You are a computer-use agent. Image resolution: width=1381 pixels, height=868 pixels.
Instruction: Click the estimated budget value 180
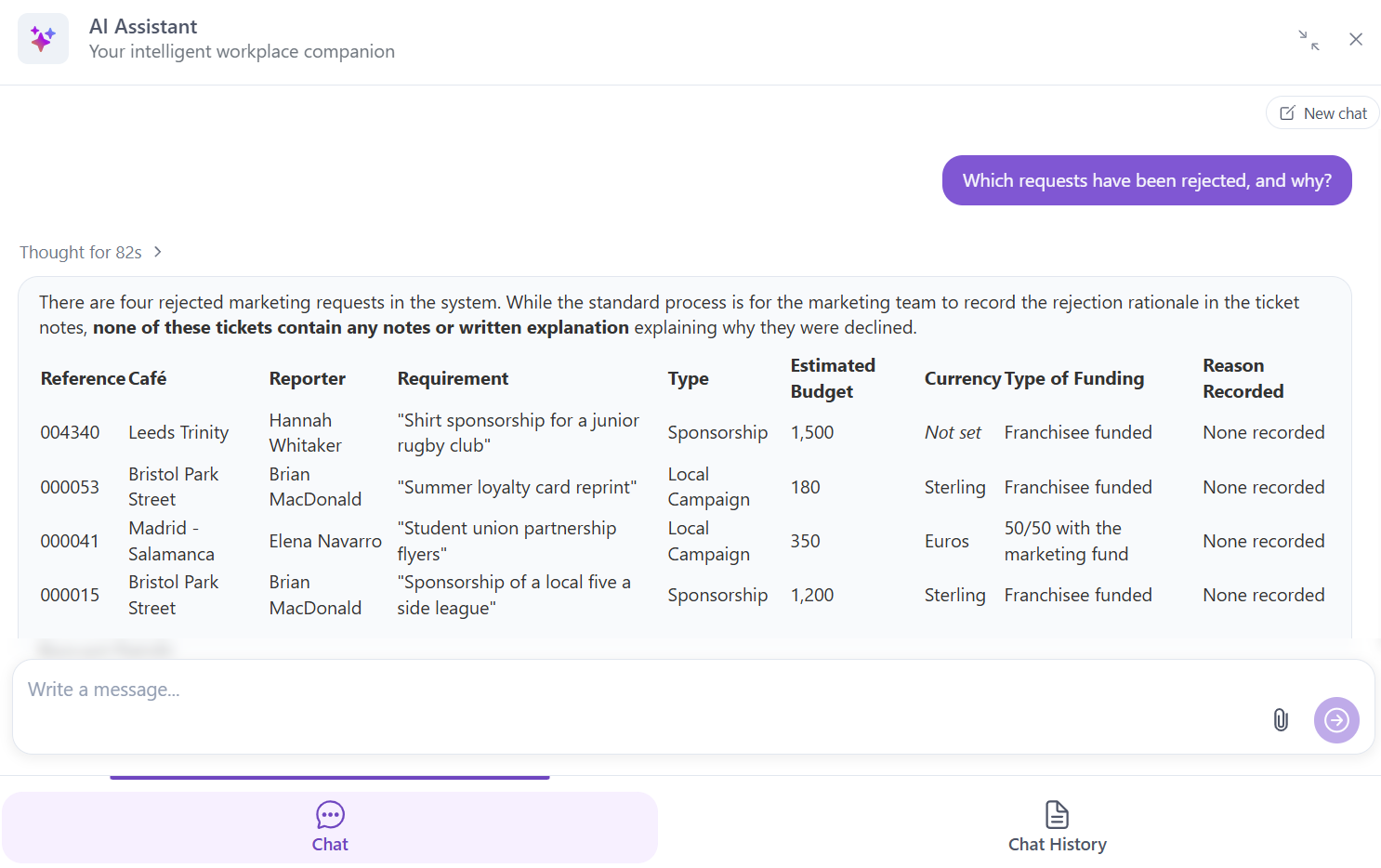(x=806, y=487)
